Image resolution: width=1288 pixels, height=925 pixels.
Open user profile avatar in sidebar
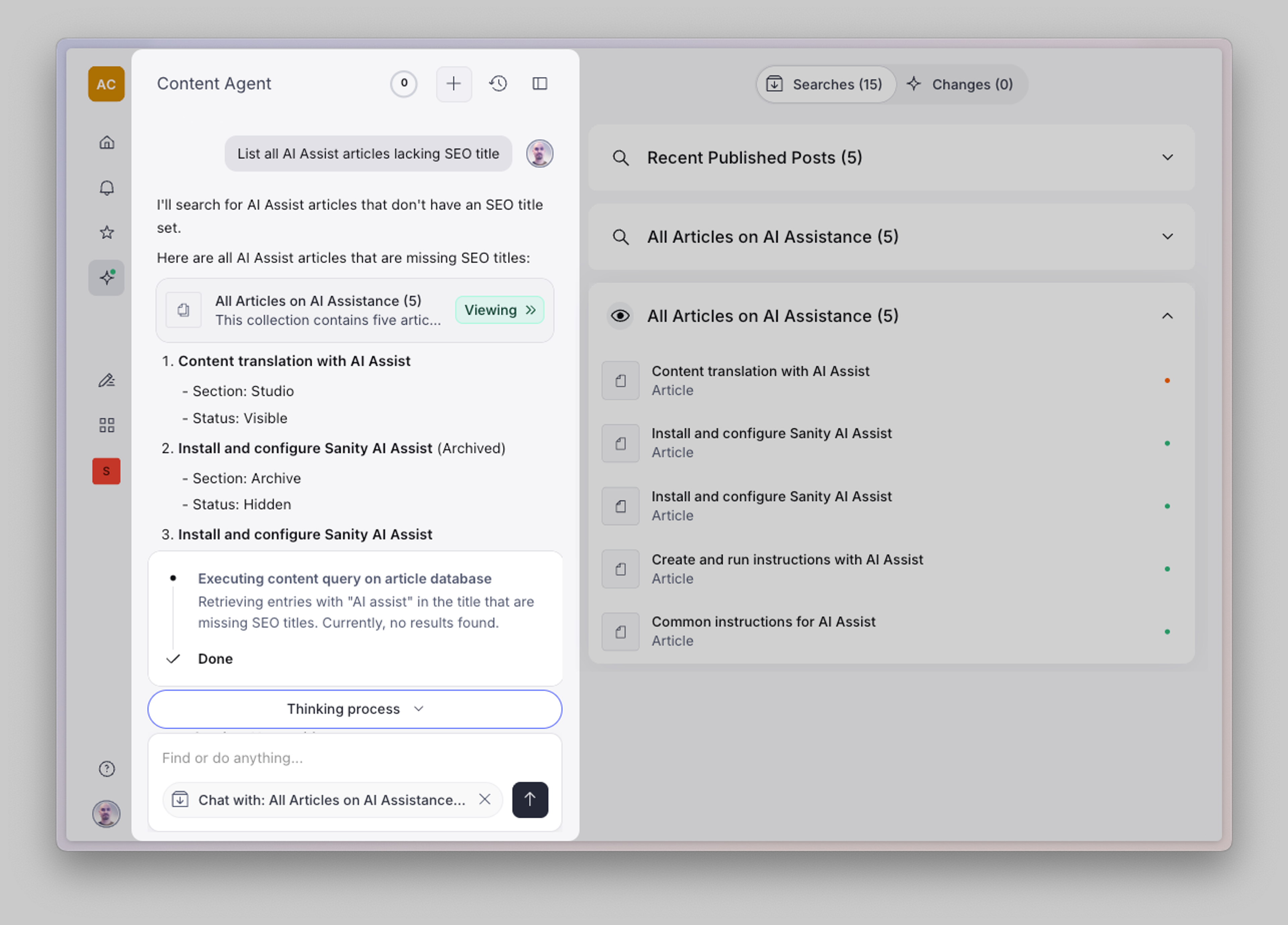106,814
